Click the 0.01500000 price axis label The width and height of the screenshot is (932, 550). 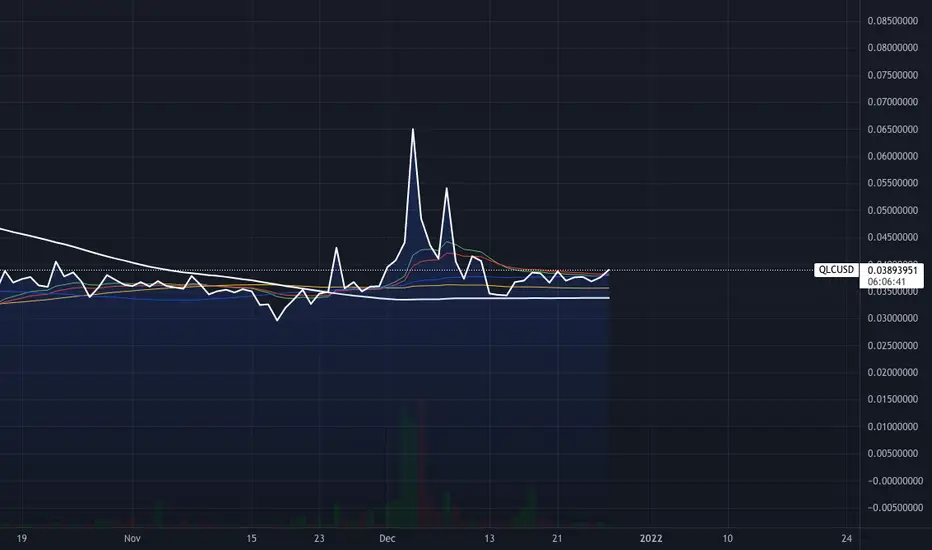tap(893, 399)
